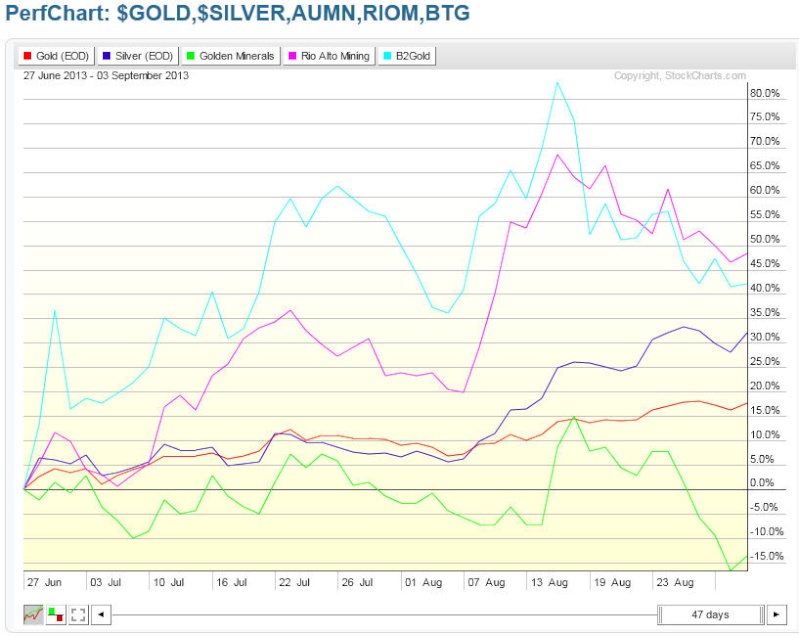Click the 23 Aug axis label

pyautogui.click(x=675, y=582)
